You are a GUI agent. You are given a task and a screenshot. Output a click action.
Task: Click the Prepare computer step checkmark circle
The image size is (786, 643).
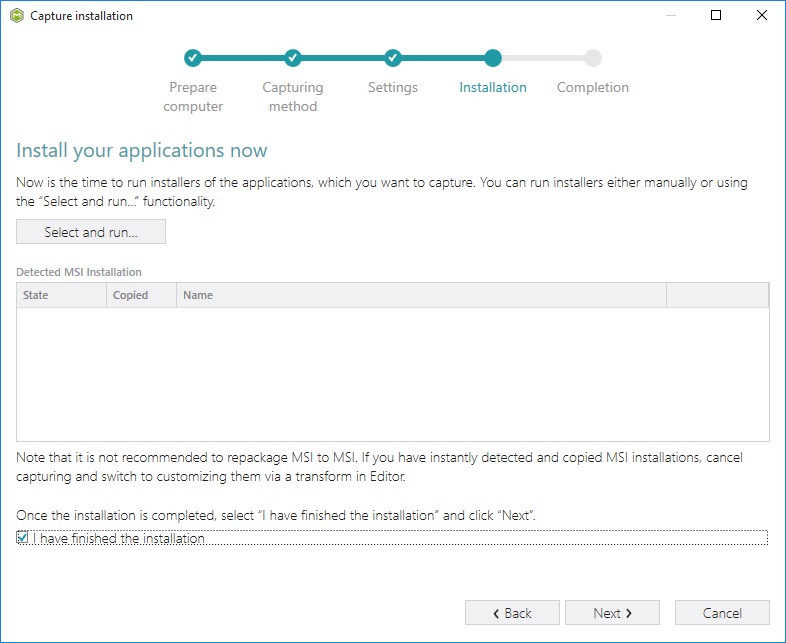click(x=192, y=58)
